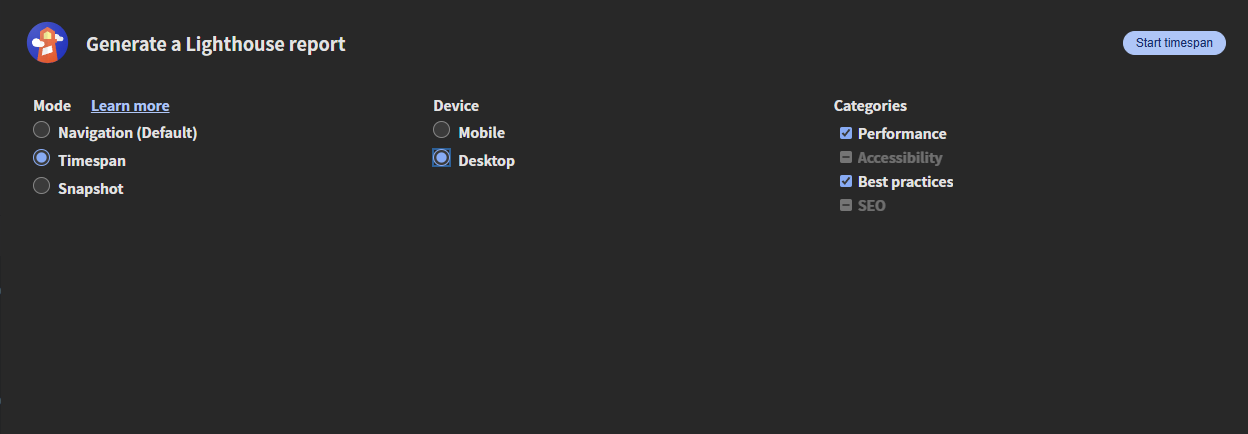
Task: Click the Categories section heading
Action: tap(871, 106)
